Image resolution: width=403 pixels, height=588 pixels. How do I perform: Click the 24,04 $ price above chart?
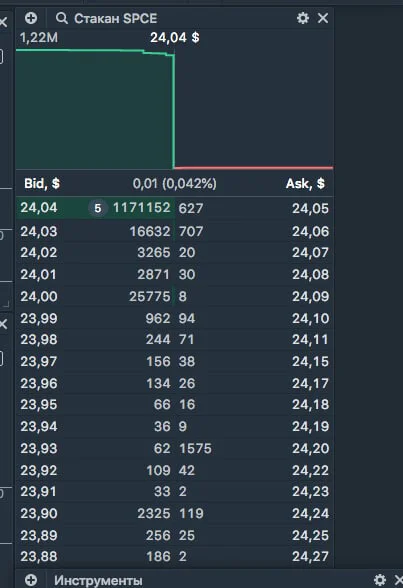click(x=175, y=38)
